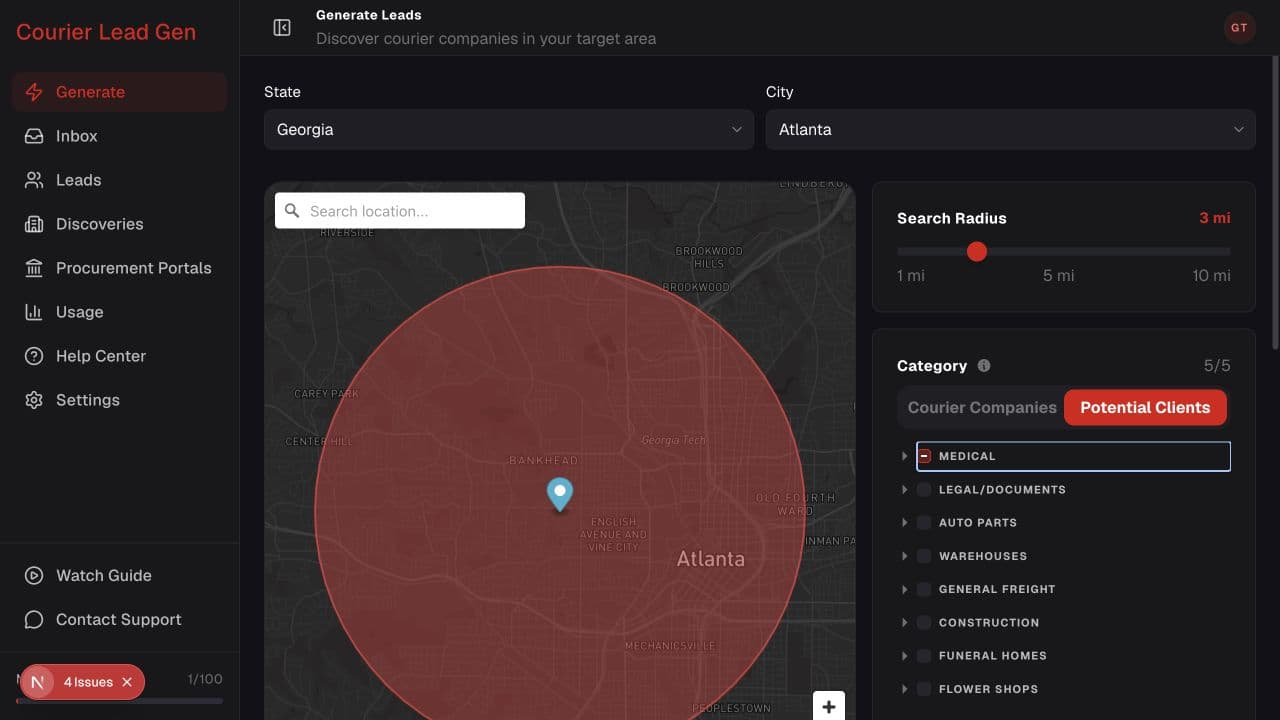Expand the General Freight category arrow
Image resolution: width=1280 pixels, height=720 pixels.
click(904, 589)
